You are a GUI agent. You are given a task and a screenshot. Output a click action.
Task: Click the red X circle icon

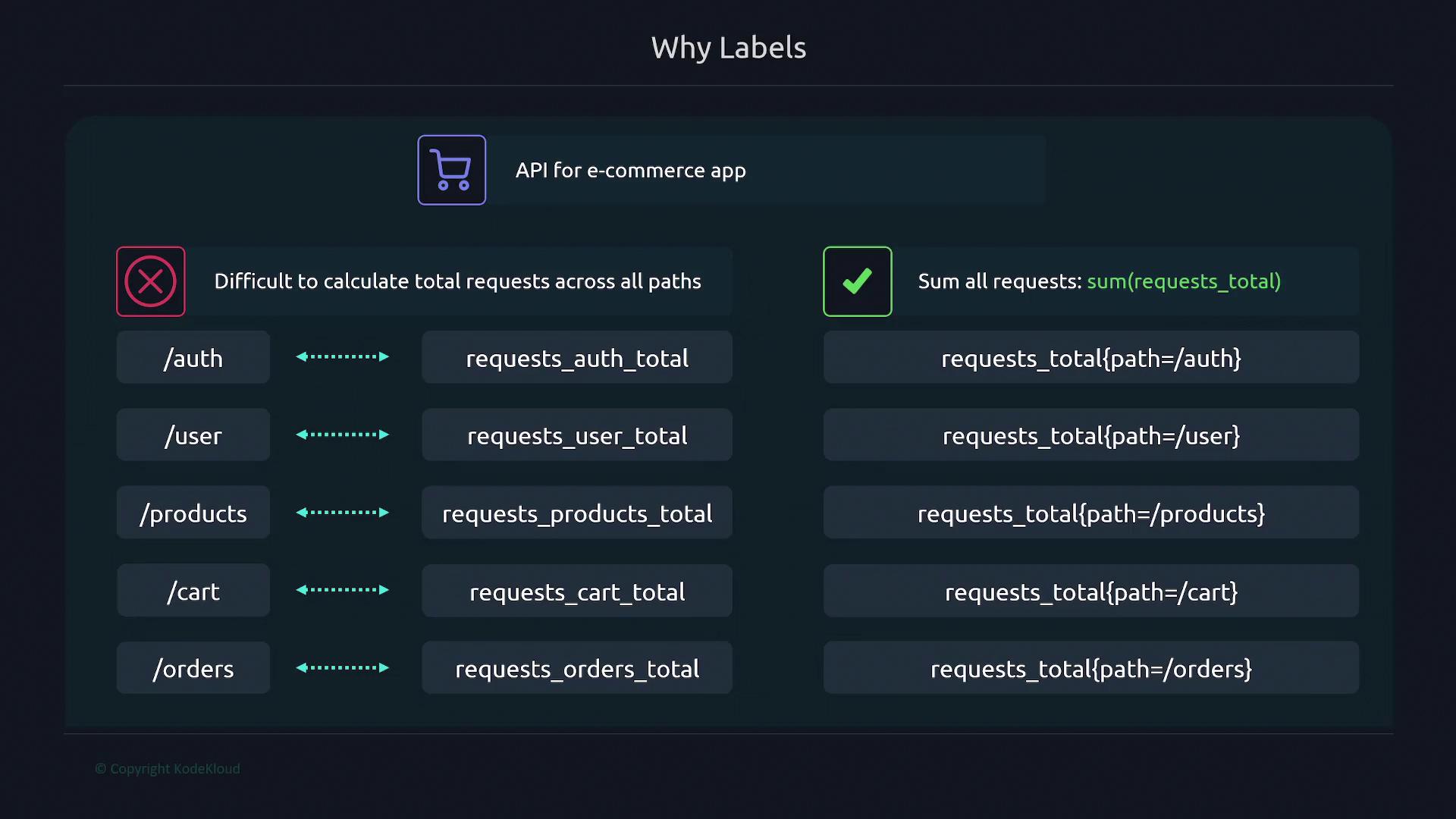click(150, 281)
